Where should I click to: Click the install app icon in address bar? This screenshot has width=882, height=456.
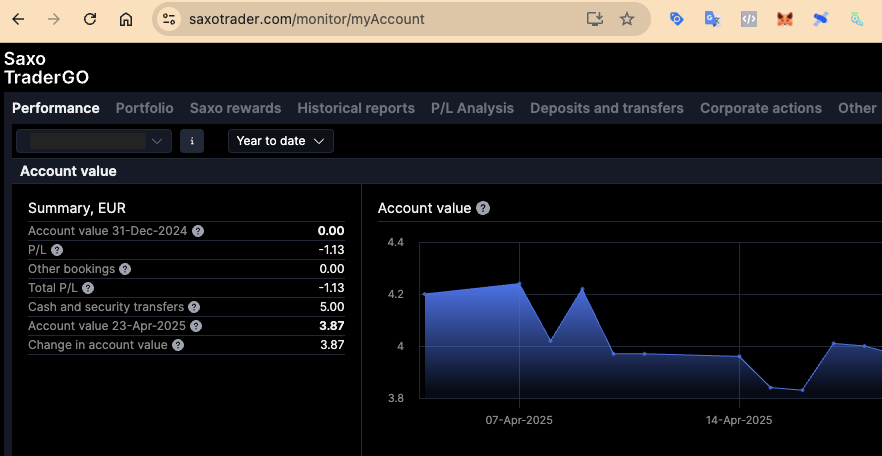(595, 19)
